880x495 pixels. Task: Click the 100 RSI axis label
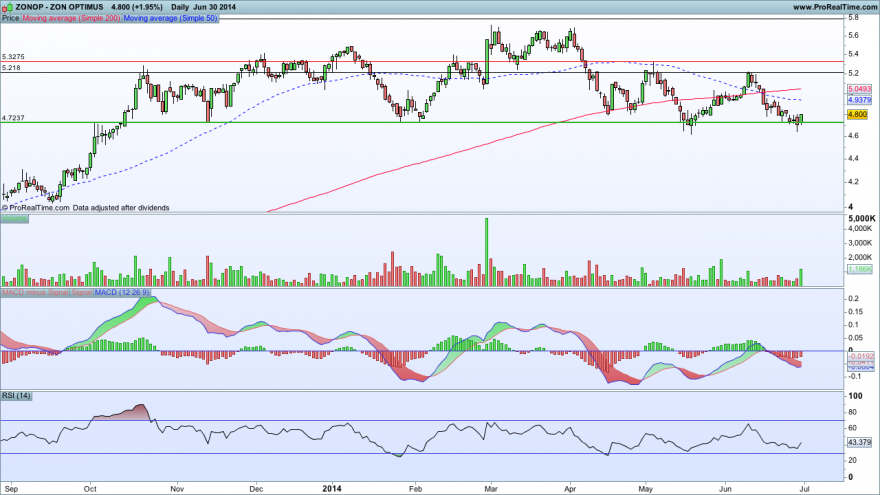point(855,396)
